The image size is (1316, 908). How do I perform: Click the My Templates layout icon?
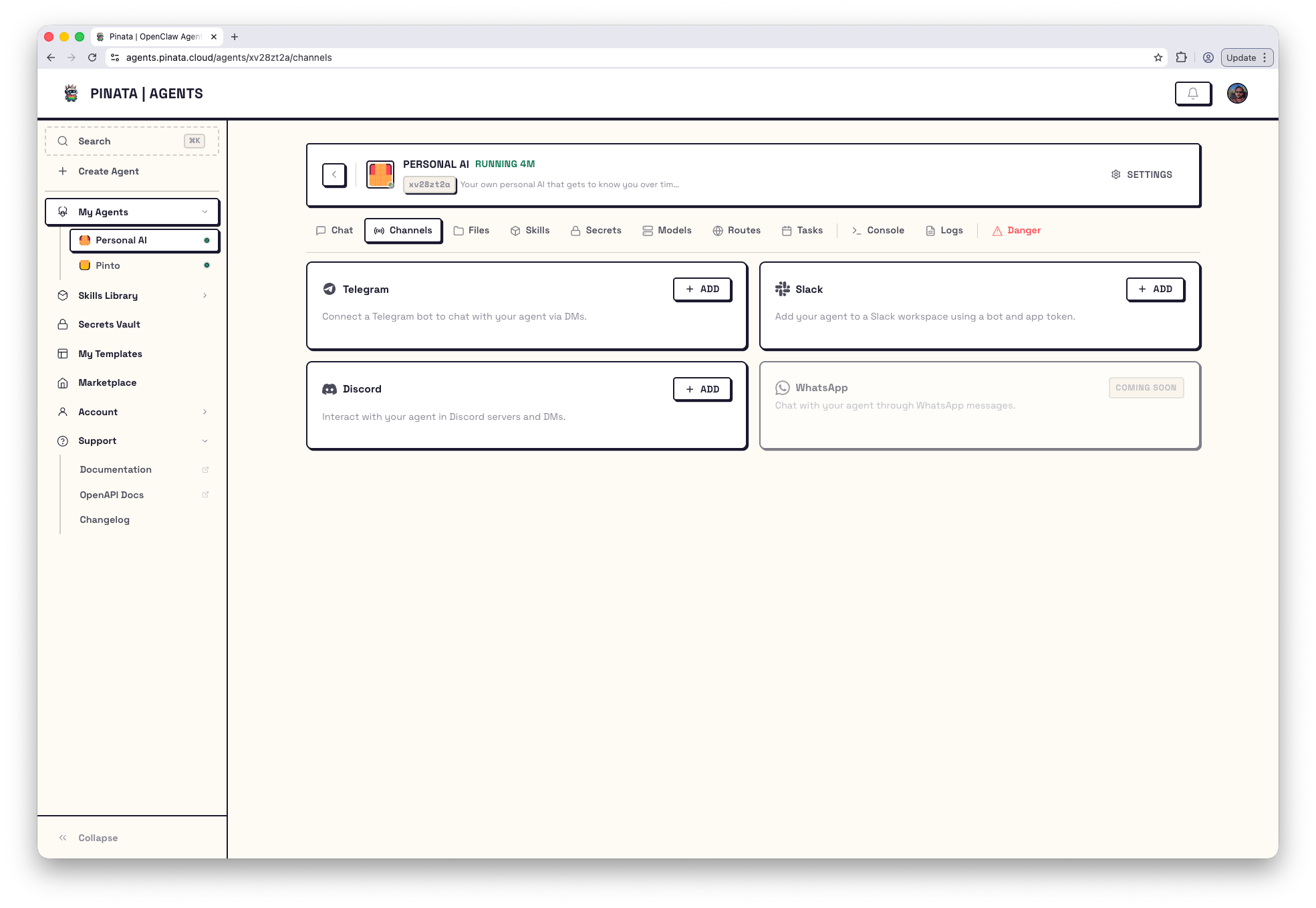[63, 354]
